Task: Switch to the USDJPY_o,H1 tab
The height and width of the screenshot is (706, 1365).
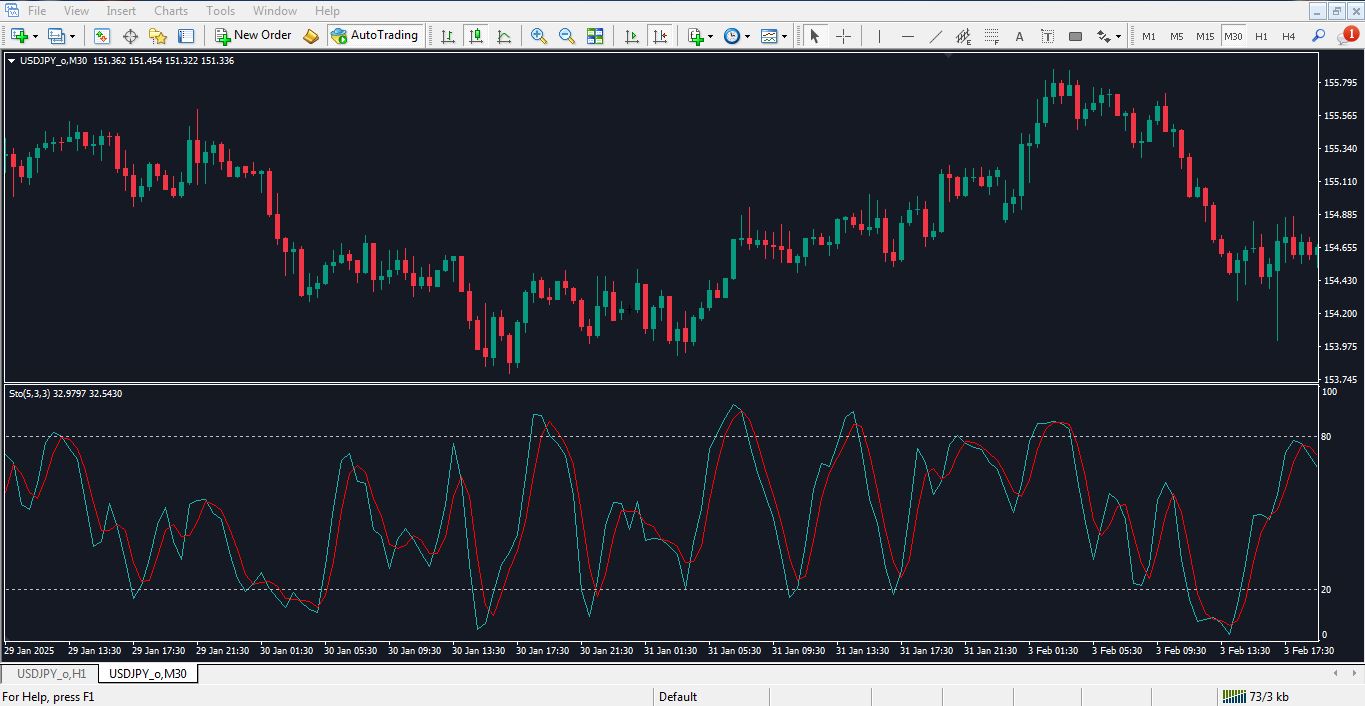Action: pos(51,674)
